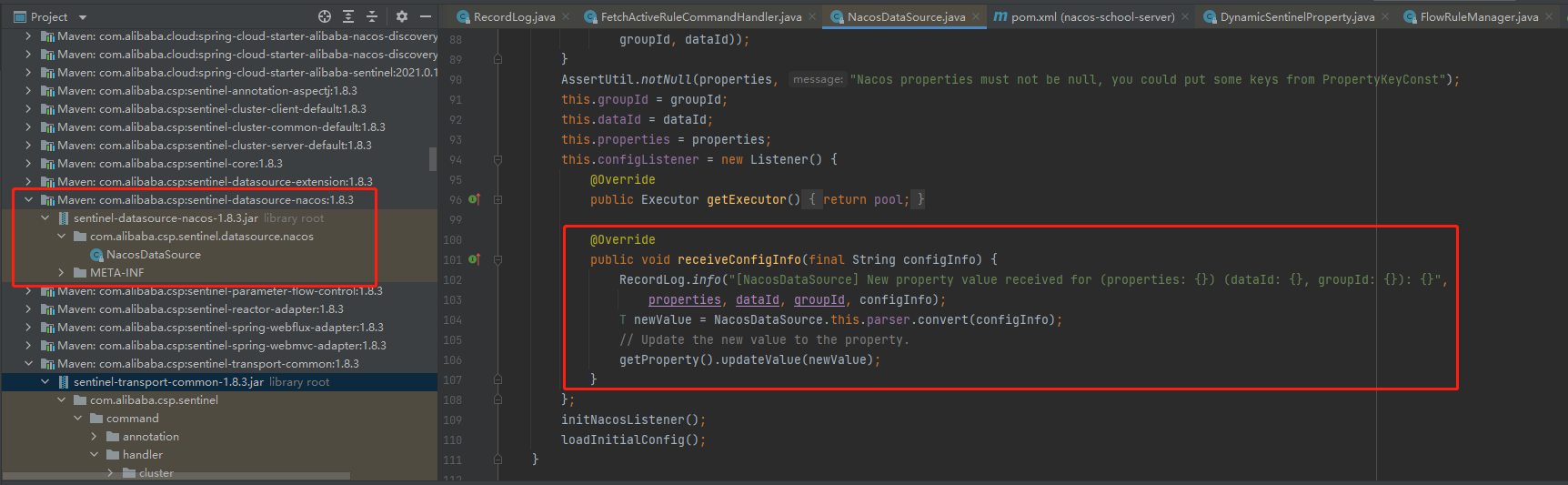
Task: Select Maven sentinel-spring-webmvc-adapter:1.8.3 row
Action: coord(219,345)
